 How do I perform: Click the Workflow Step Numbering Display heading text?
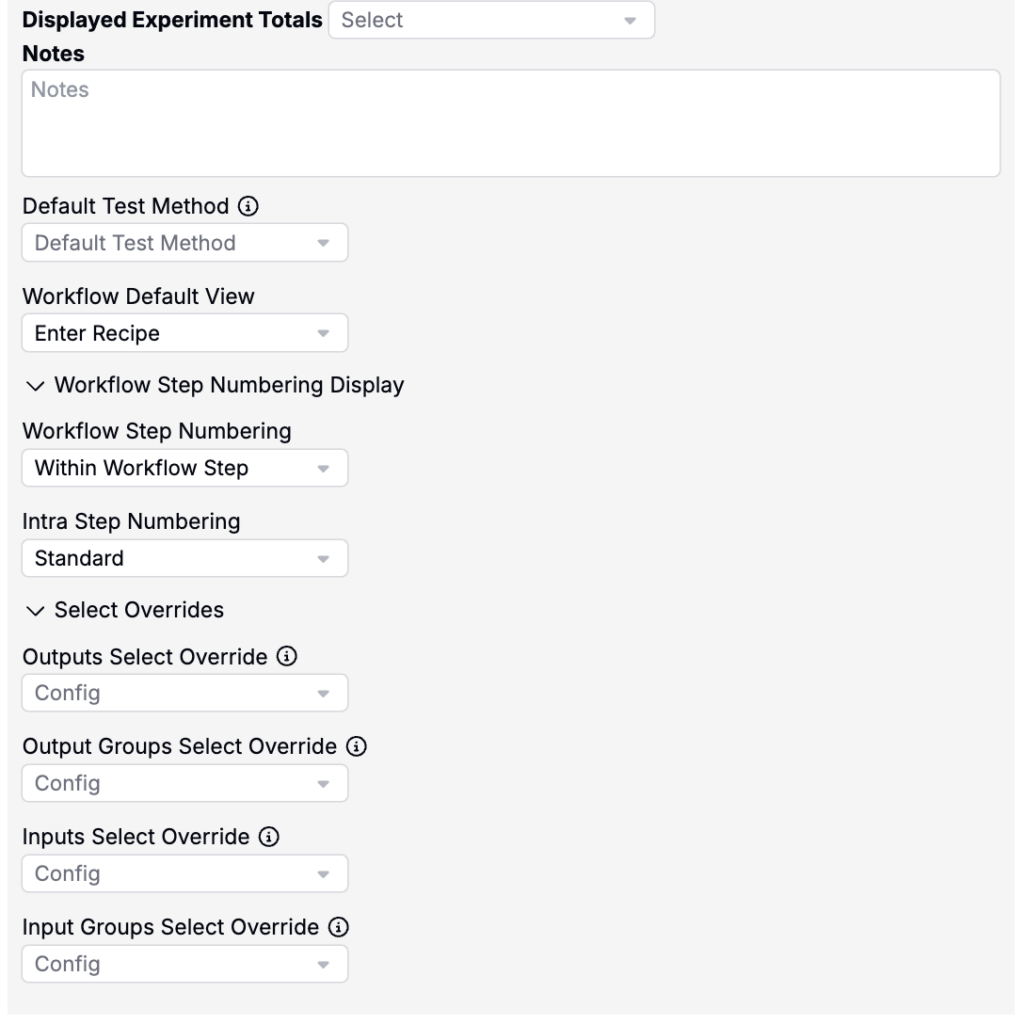point(229,385)
